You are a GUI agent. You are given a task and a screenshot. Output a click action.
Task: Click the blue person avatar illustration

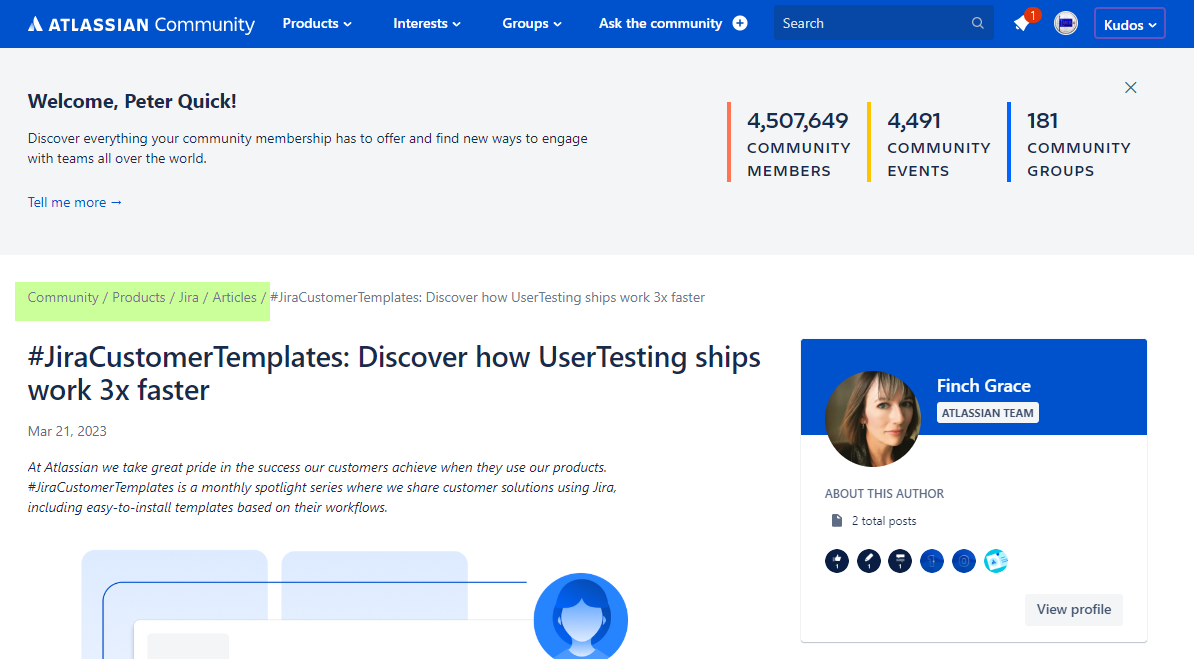(x=581, y=616)
